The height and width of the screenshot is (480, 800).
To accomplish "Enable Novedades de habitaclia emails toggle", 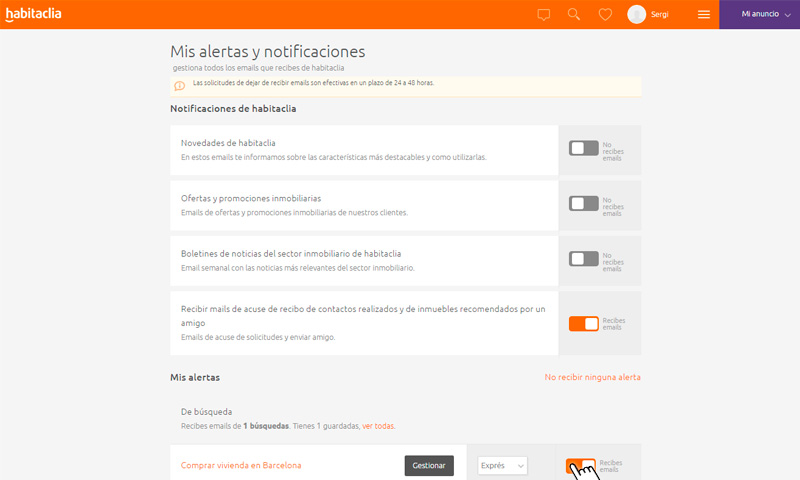I will click(583, 148).
